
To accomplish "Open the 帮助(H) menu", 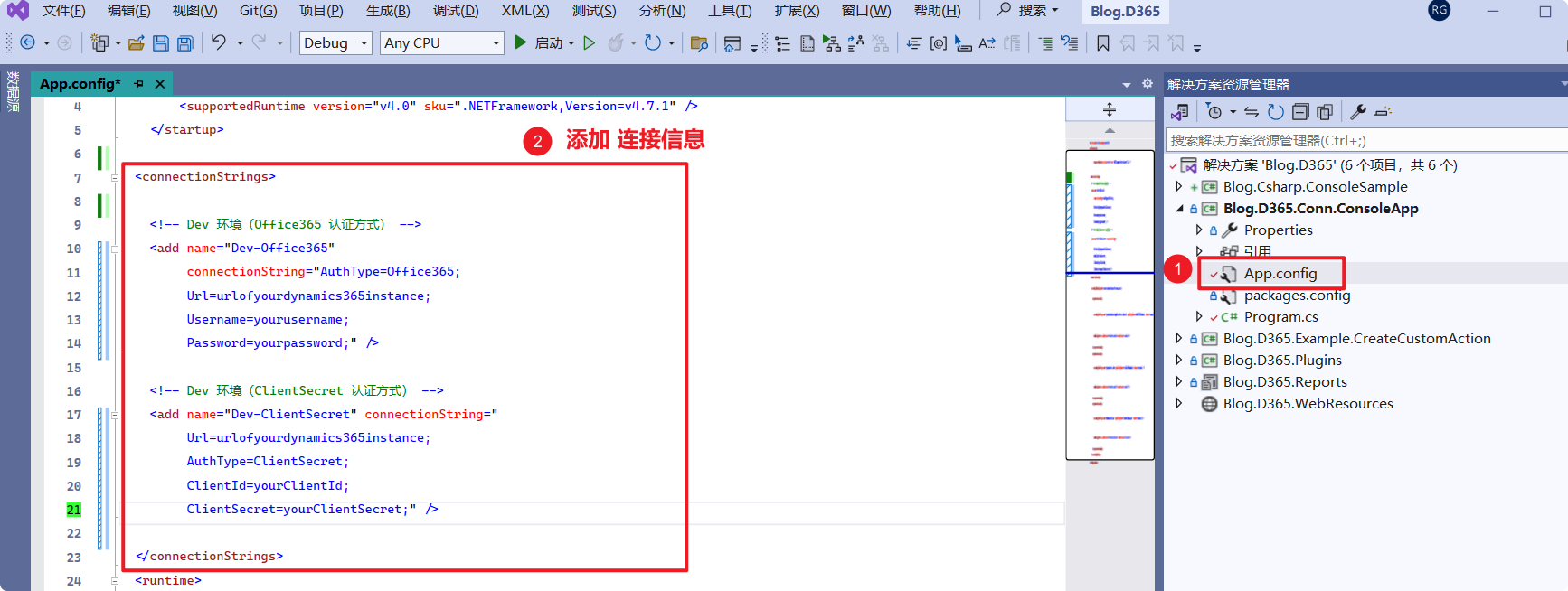I will 938,11.
